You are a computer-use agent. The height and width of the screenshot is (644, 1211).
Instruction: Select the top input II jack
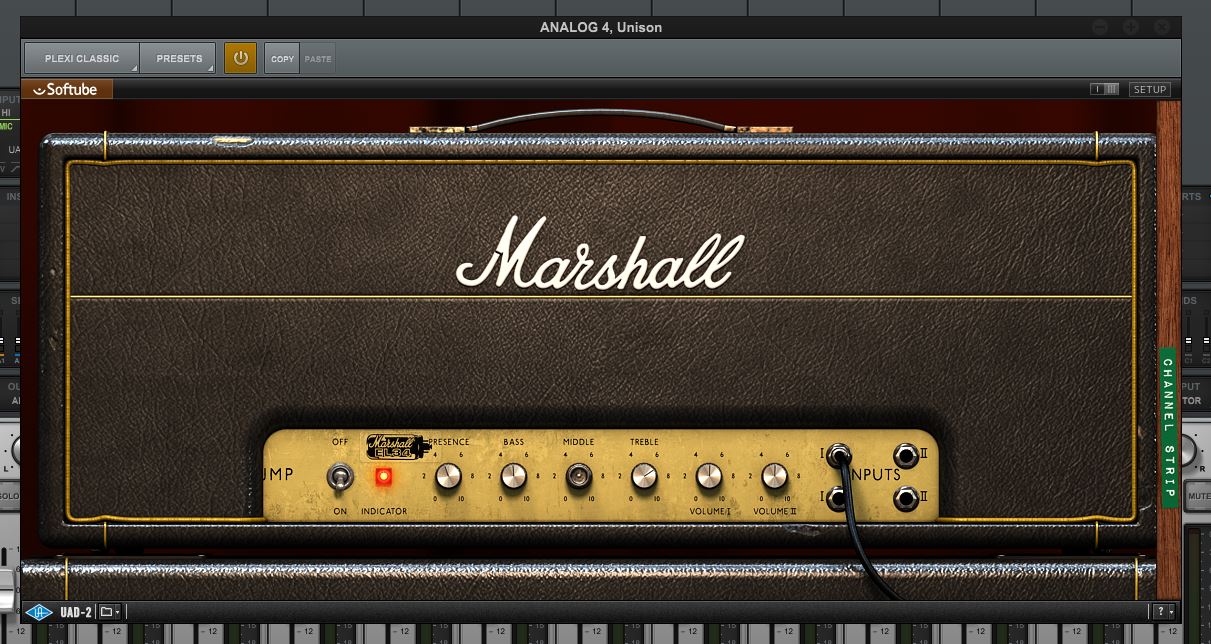906,456
